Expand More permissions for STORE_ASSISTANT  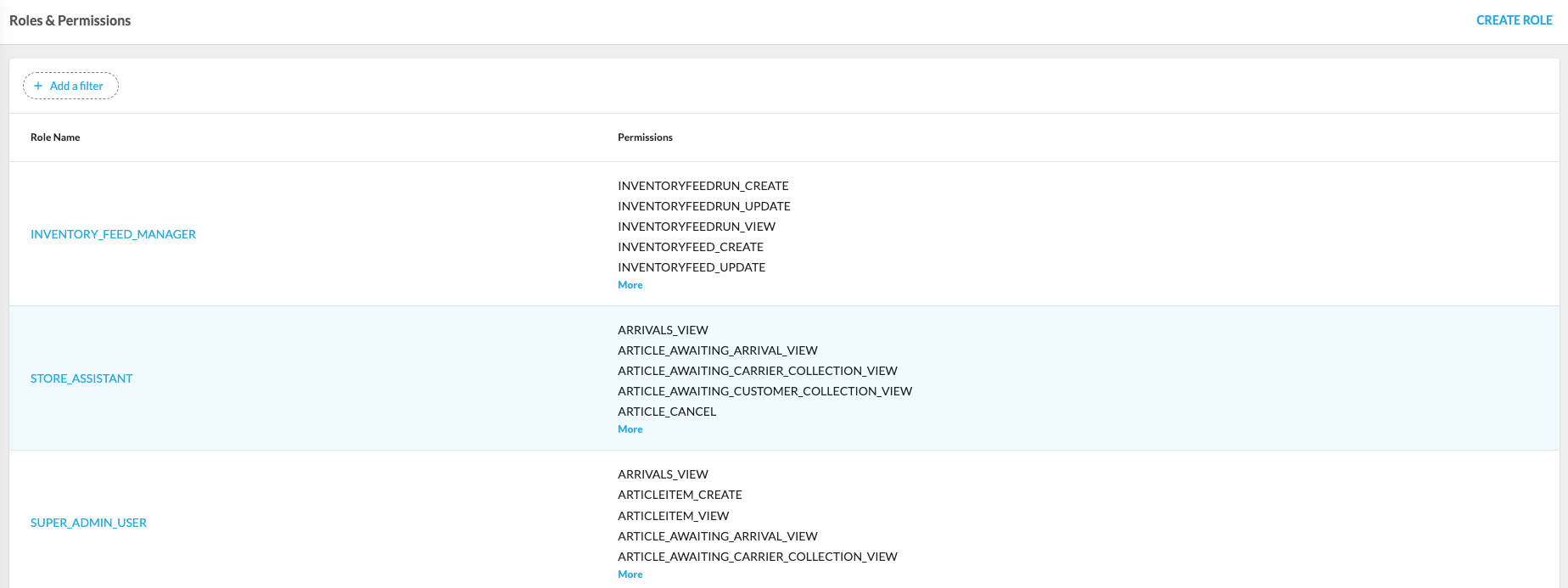pyautogui.click(x=630, y=429)
